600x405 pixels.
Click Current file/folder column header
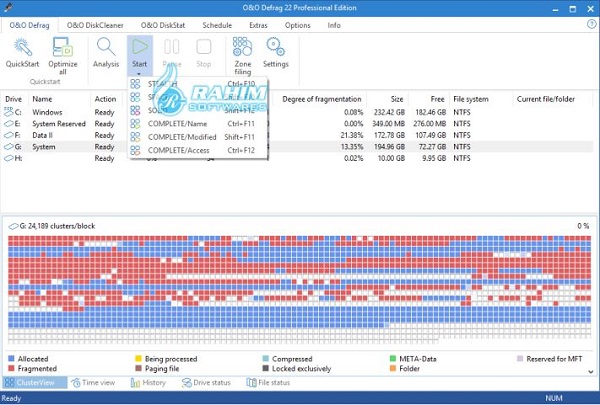pos(546,99)
